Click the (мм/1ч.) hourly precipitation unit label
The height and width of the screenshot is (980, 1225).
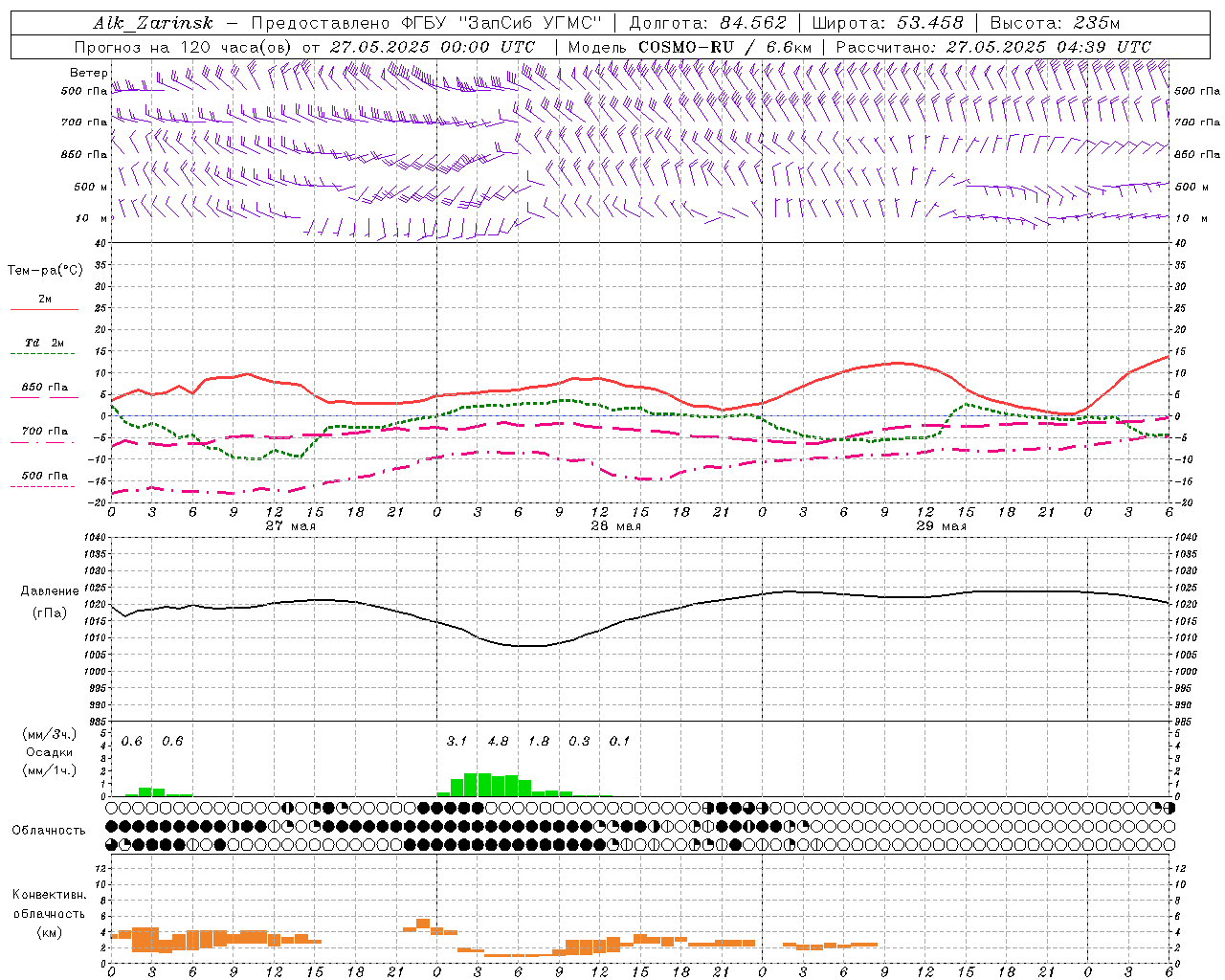click(x=50, y=770)
